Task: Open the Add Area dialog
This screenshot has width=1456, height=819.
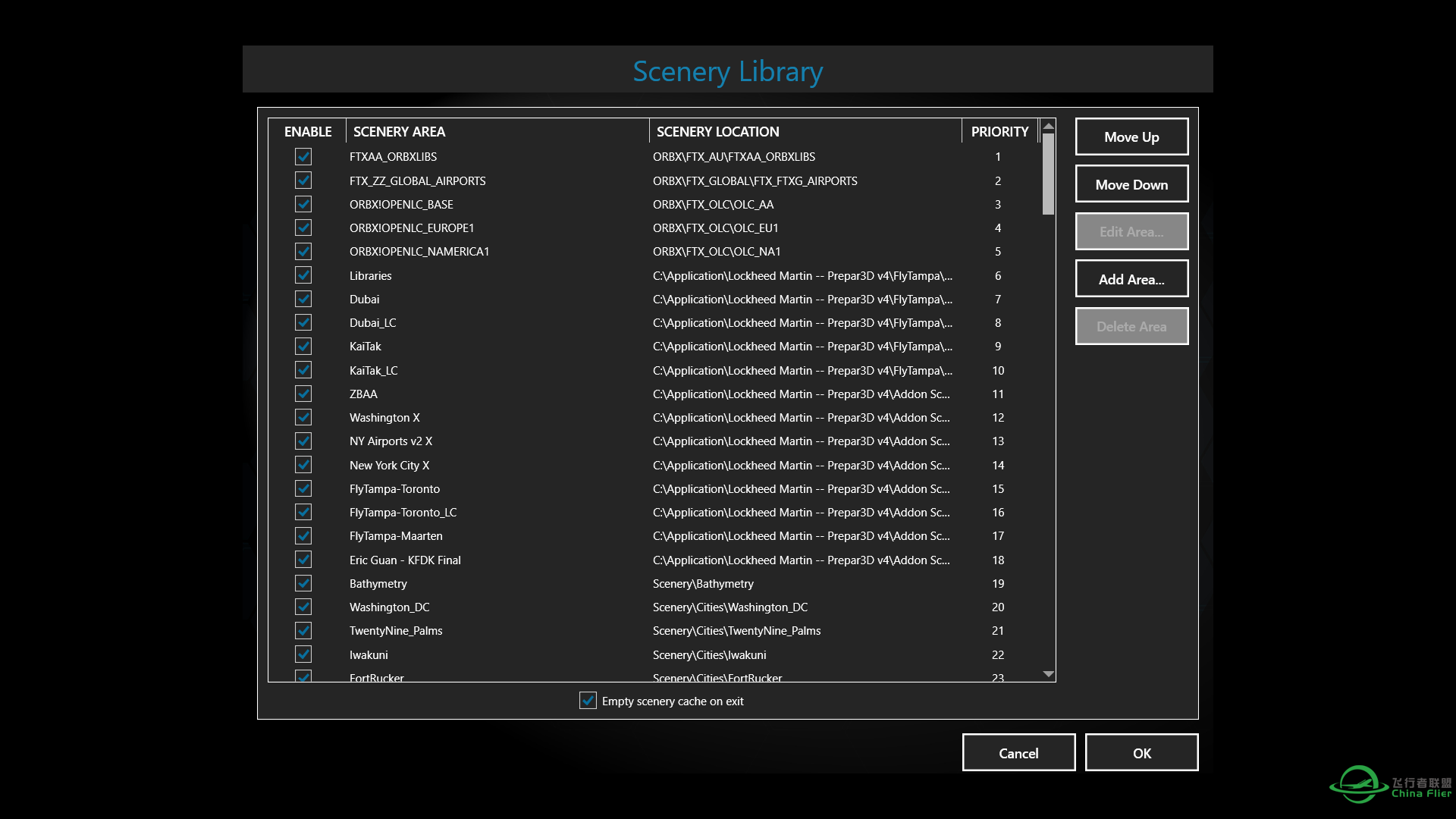Action: (x=1131, y=279)
